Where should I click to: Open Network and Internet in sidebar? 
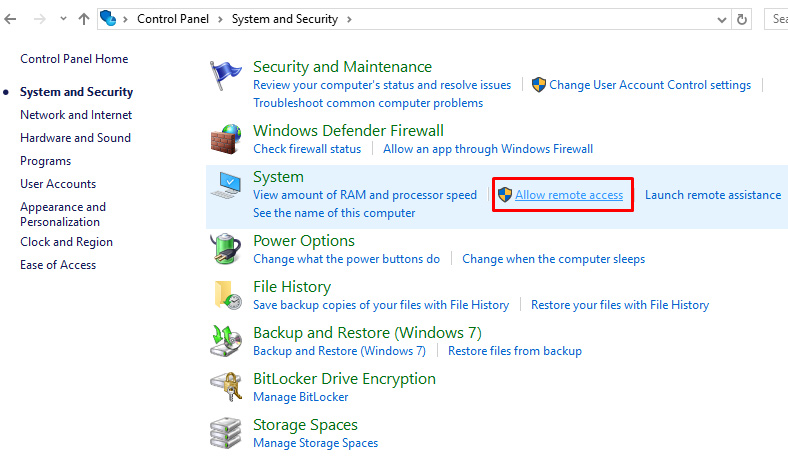point(76,115)
